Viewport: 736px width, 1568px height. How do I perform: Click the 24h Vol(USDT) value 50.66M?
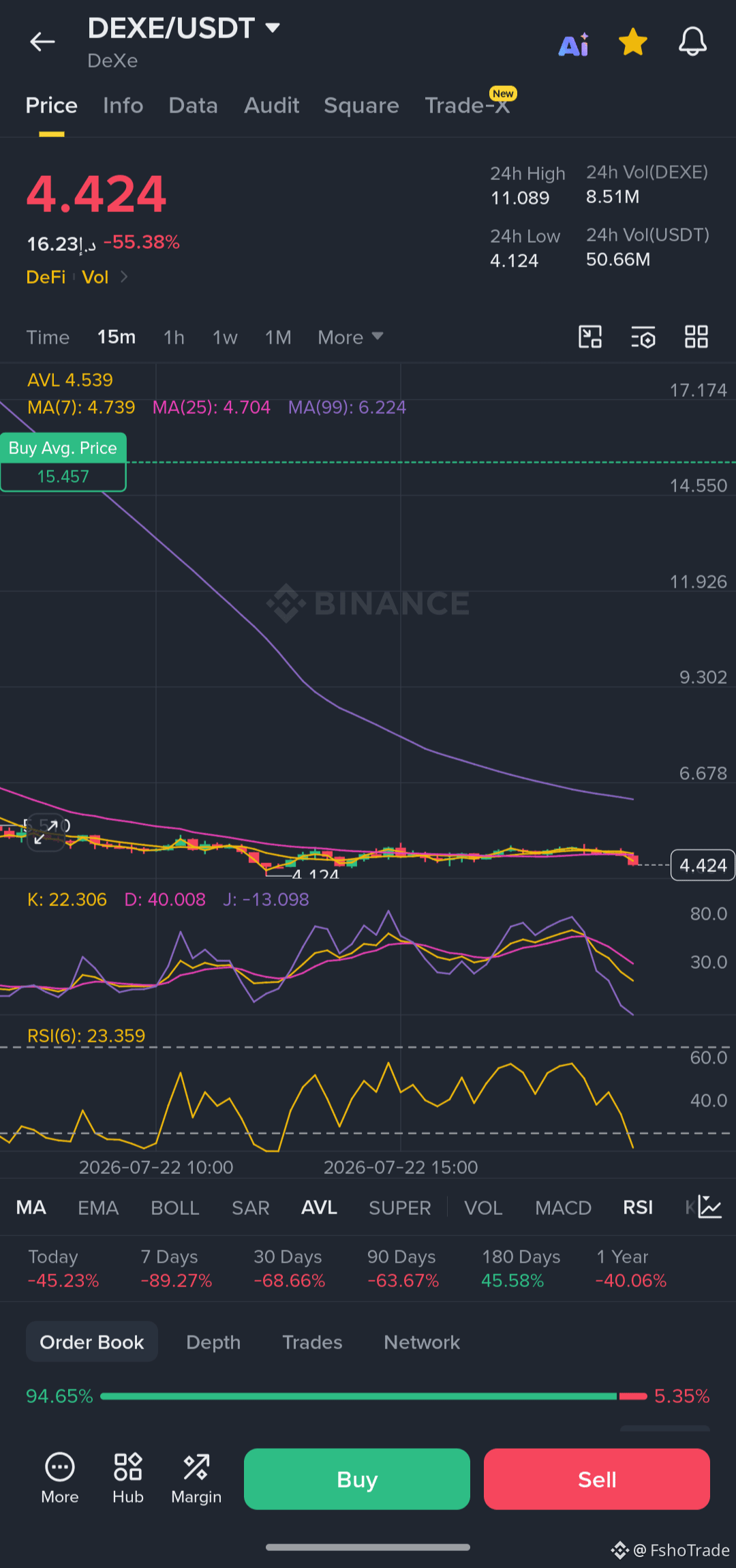pos(618,260)
